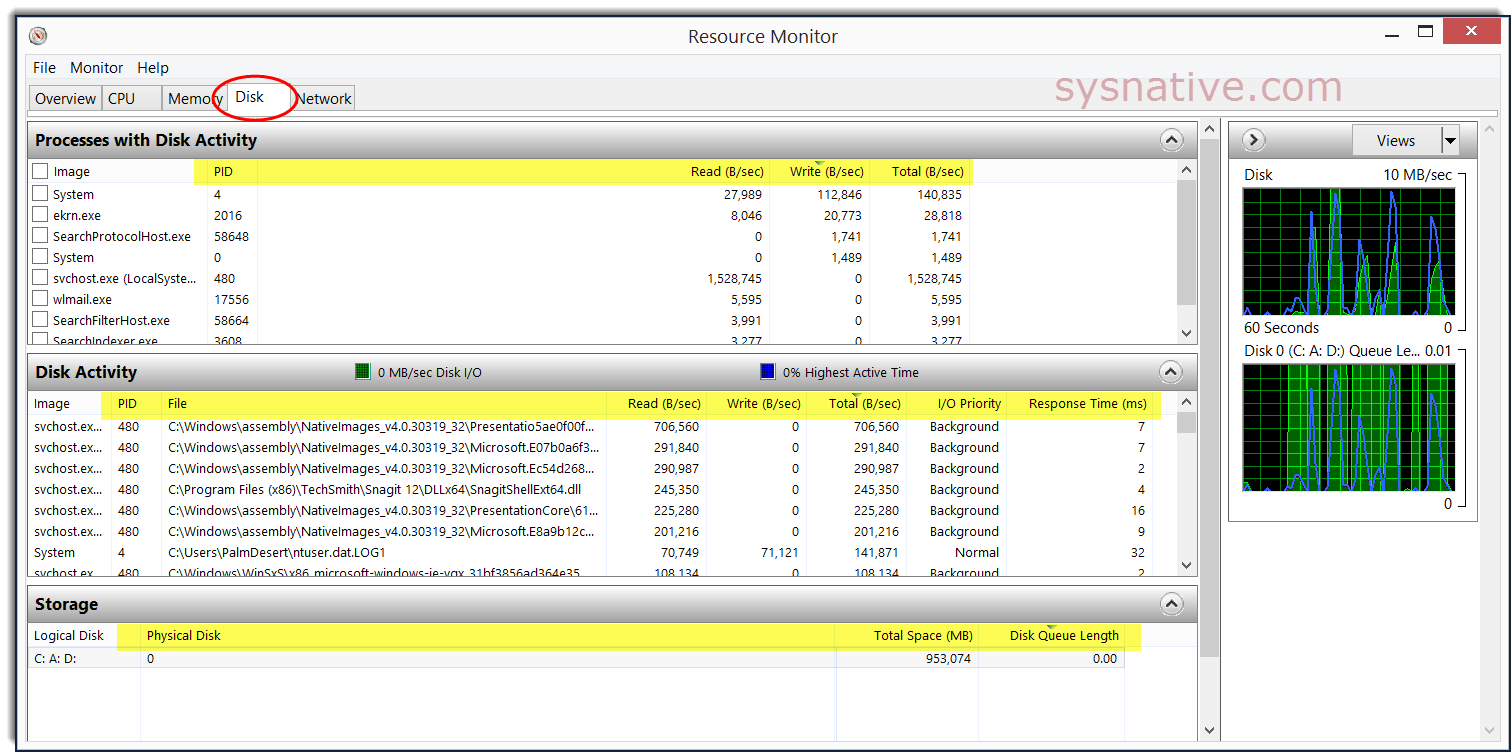Switch to the Memory tab
The height and width of the screenshot is (752, 1511).
(195, 98)
